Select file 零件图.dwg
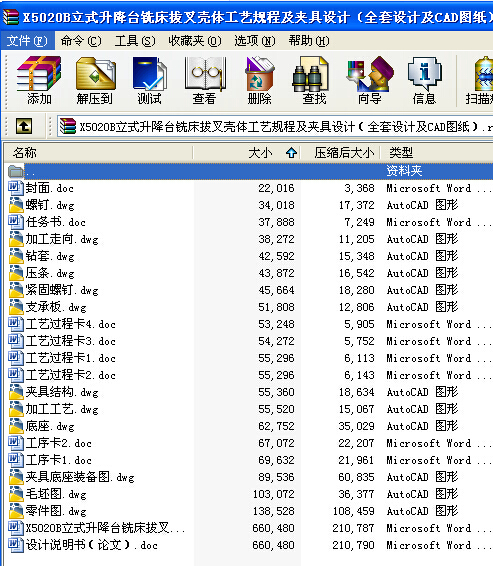 point(56,511)
